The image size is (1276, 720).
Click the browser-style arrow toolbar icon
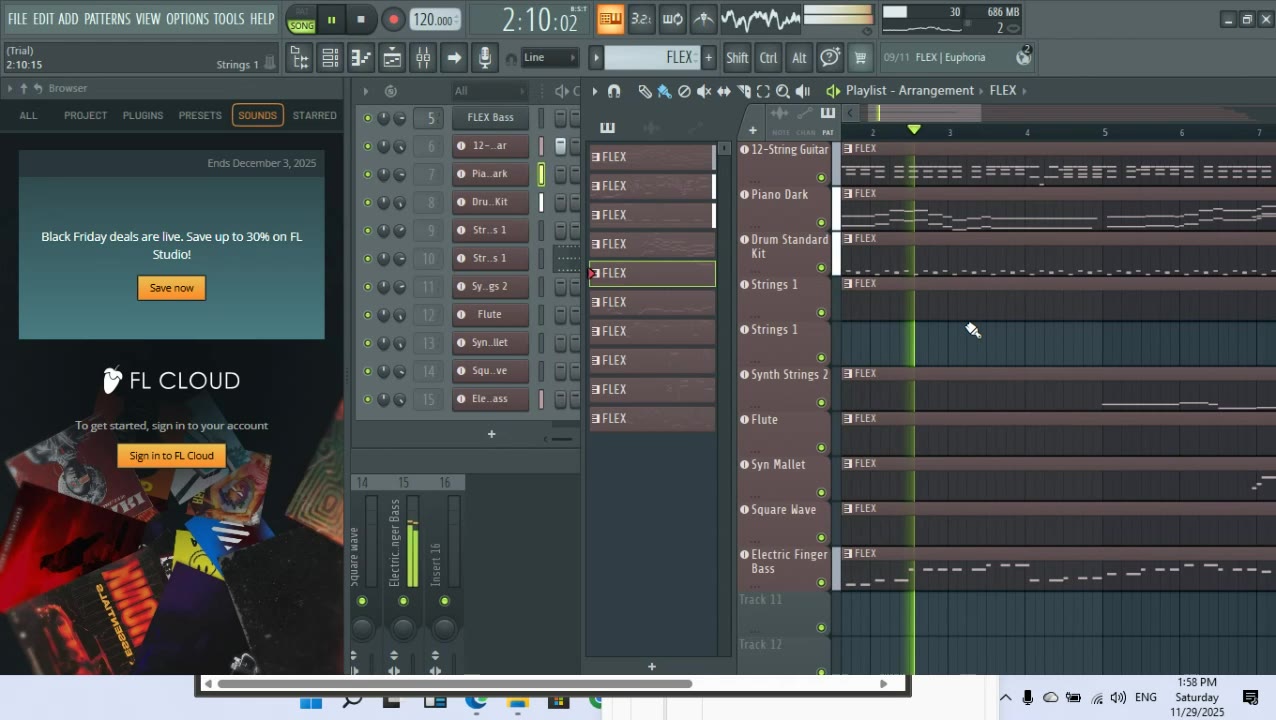coord(454,58)
